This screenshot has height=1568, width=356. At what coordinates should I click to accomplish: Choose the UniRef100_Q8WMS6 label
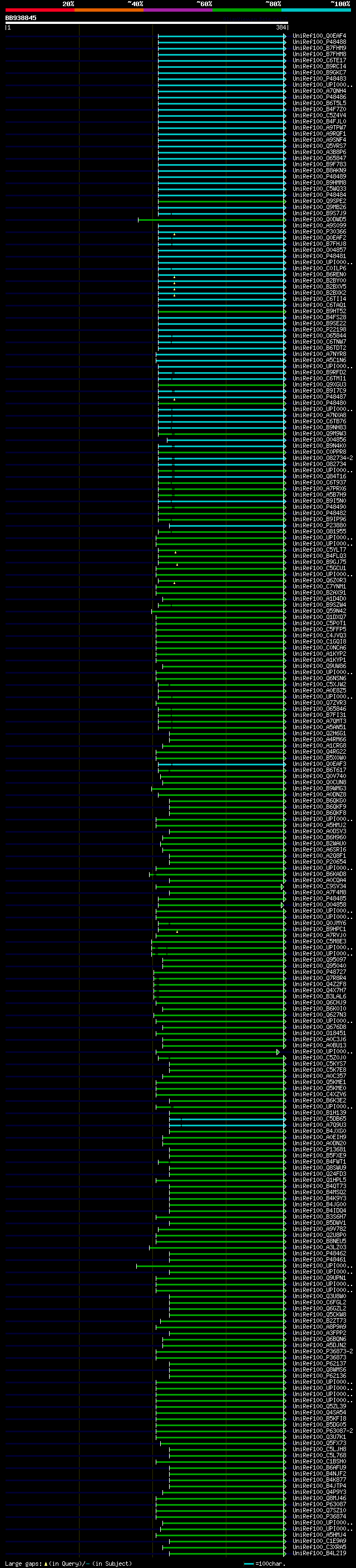319,1369
